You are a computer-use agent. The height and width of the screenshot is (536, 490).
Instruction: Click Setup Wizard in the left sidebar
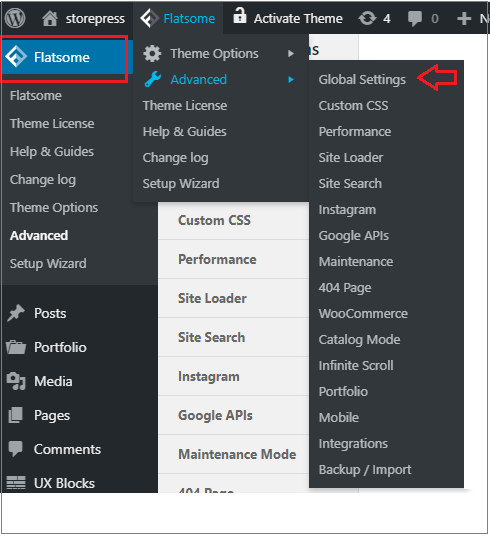(48, 264)
